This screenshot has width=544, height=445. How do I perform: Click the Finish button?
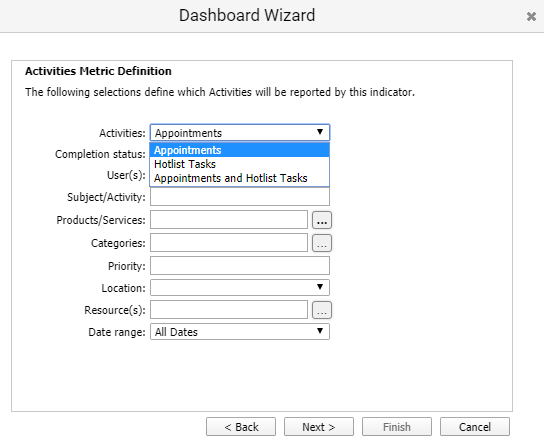click(397, 427)
